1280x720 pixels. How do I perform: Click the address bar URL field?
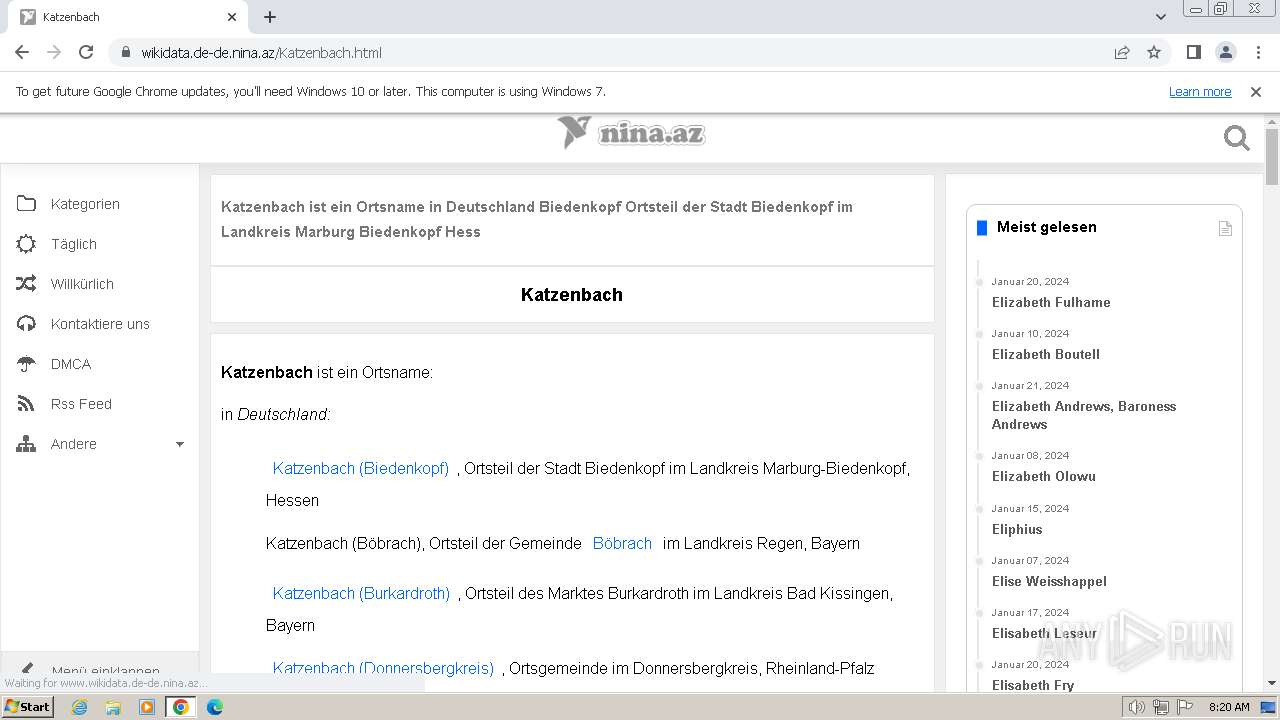tap(600, 53)
